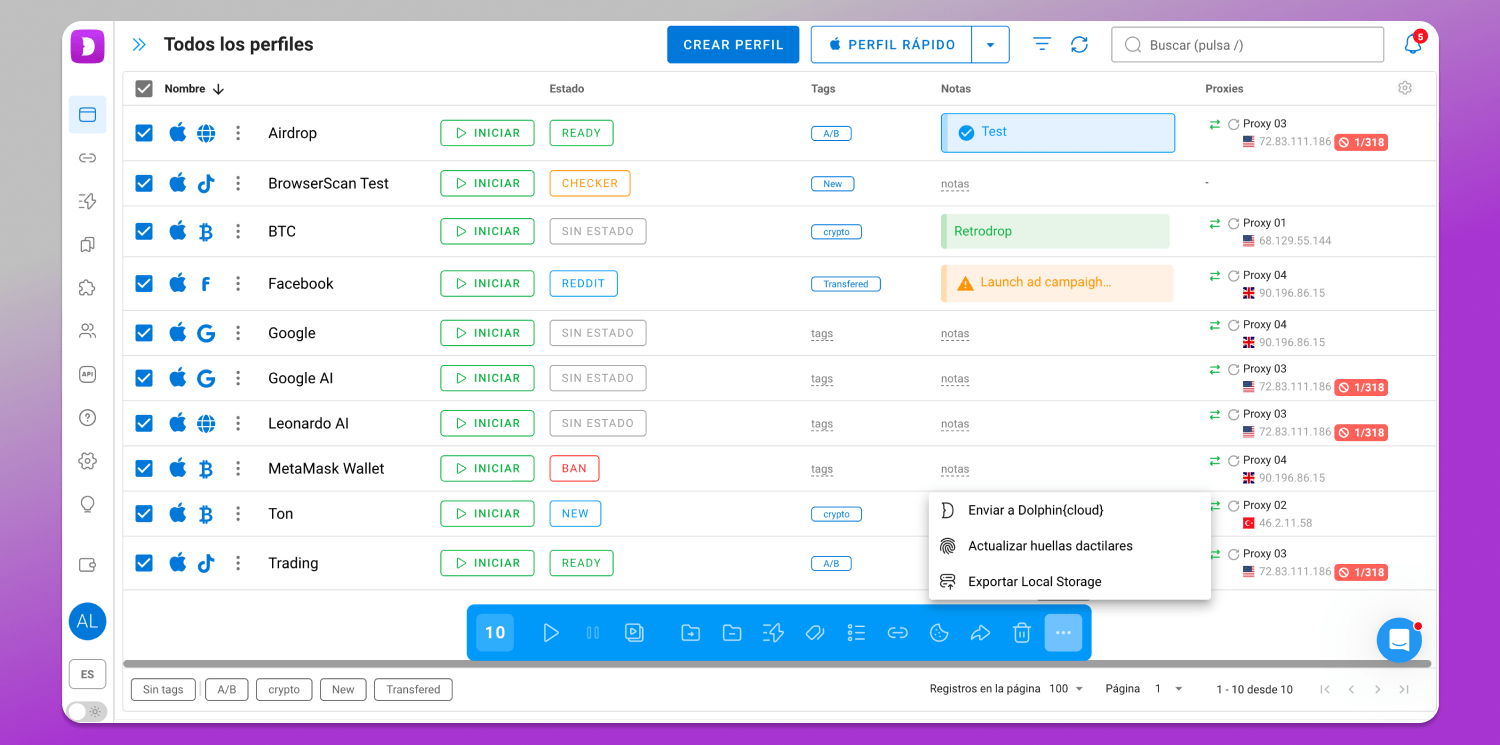Open the automation lightning icon in sidebar

pos(87,201)
